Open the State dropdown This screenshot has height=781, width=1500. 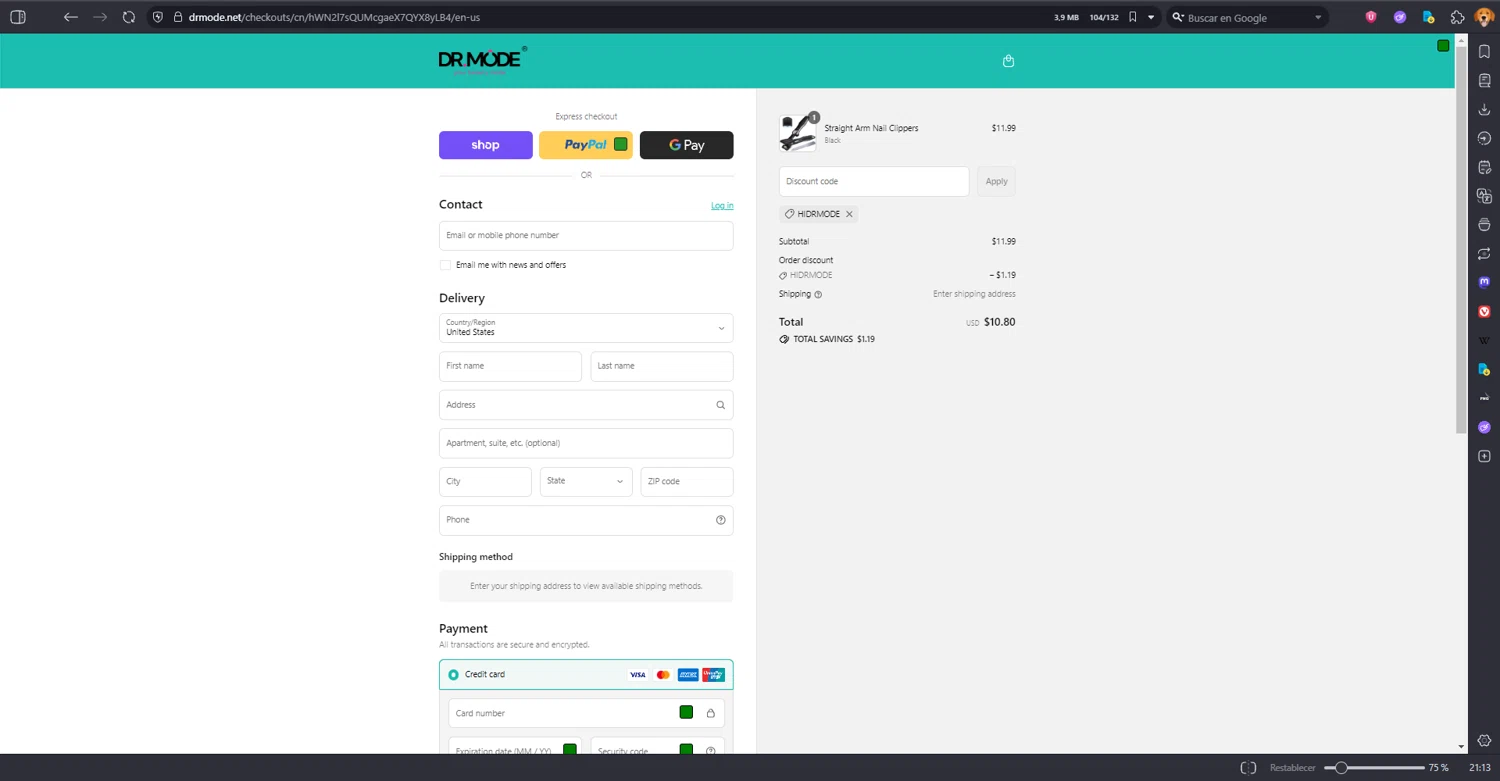pyautogui.click(x=586, y=481)
